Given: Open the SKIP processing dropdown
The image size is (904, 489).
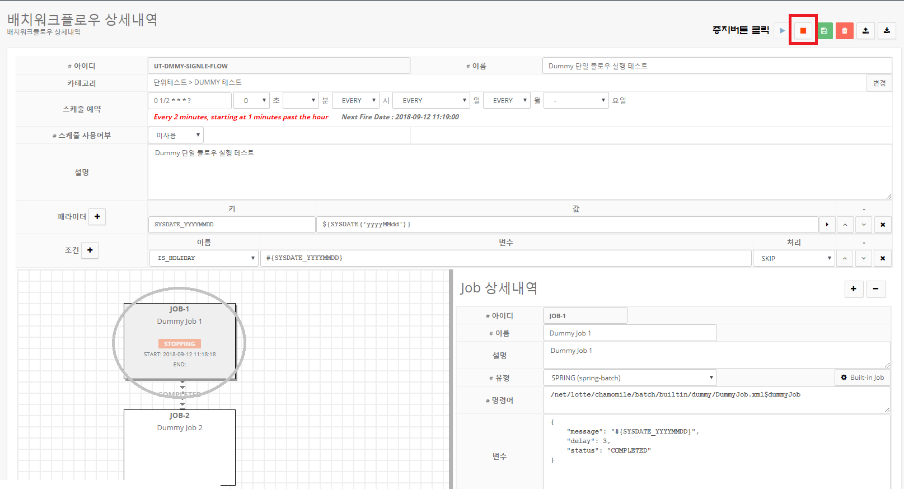Looking at the screenshot, I should [793, 258].
